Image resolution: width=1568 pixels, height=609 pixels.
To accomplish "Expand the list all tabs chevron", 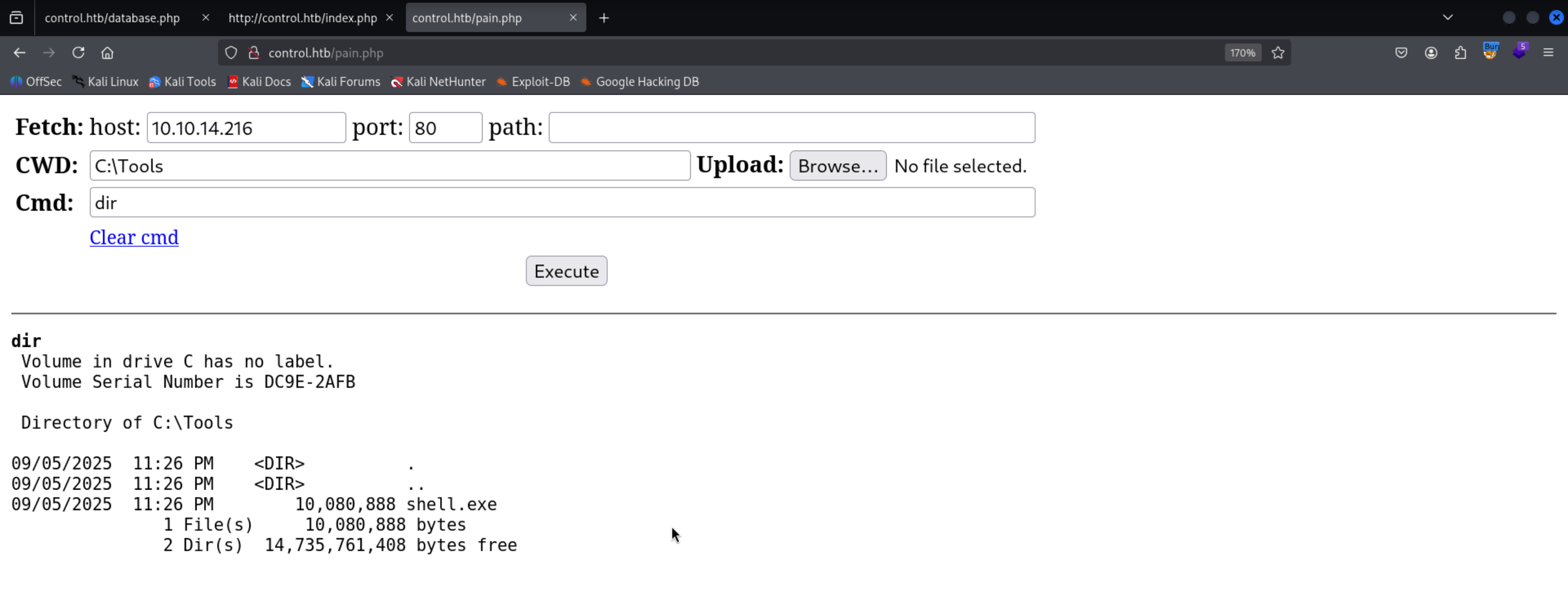I will 1448,18.
